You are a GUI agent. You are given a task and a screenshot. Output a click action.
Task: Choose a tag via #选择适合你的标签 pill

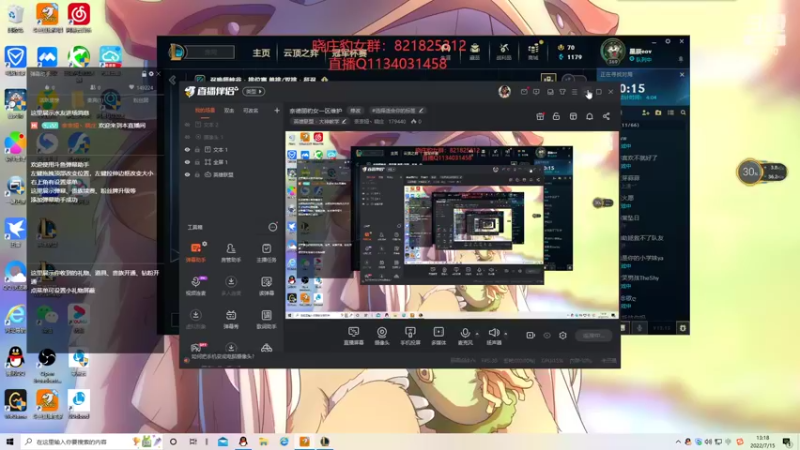click(397, 110)
